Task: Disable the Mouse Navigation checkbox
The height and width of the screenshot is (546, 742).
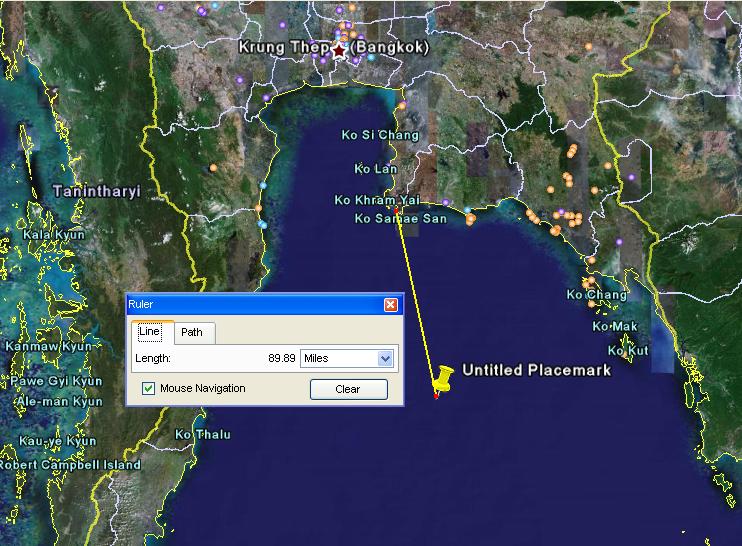Action: [149, 388]
